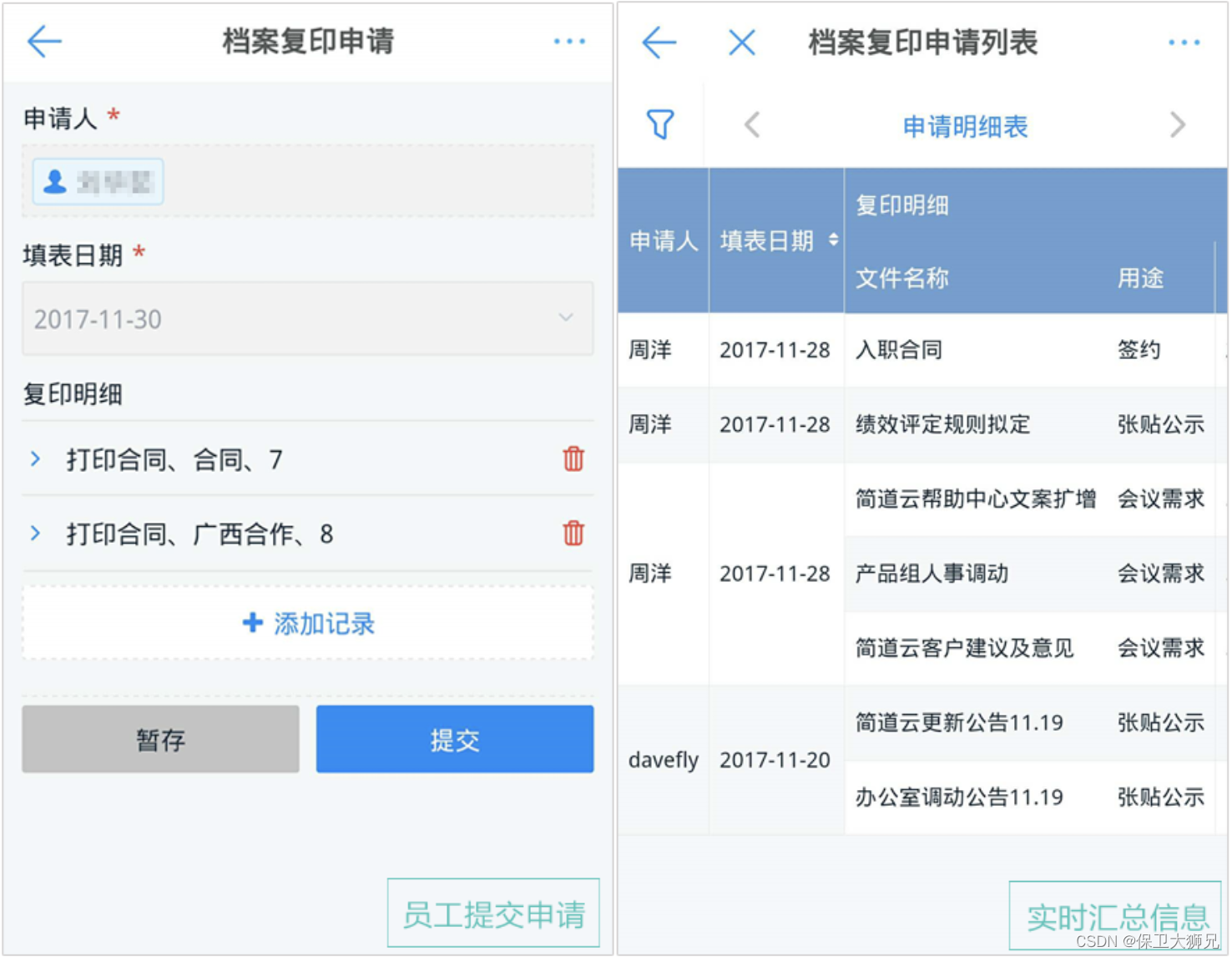
Task: Click the applicant user tag icon
Action: click(55, 182)
